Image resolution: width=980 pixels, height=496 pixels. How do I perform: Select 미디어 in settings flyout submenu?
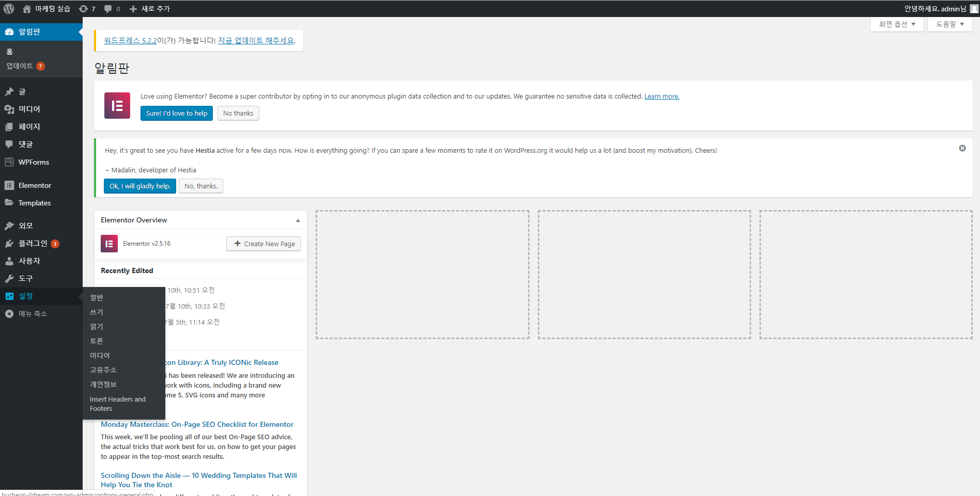[x=100, y=355]
